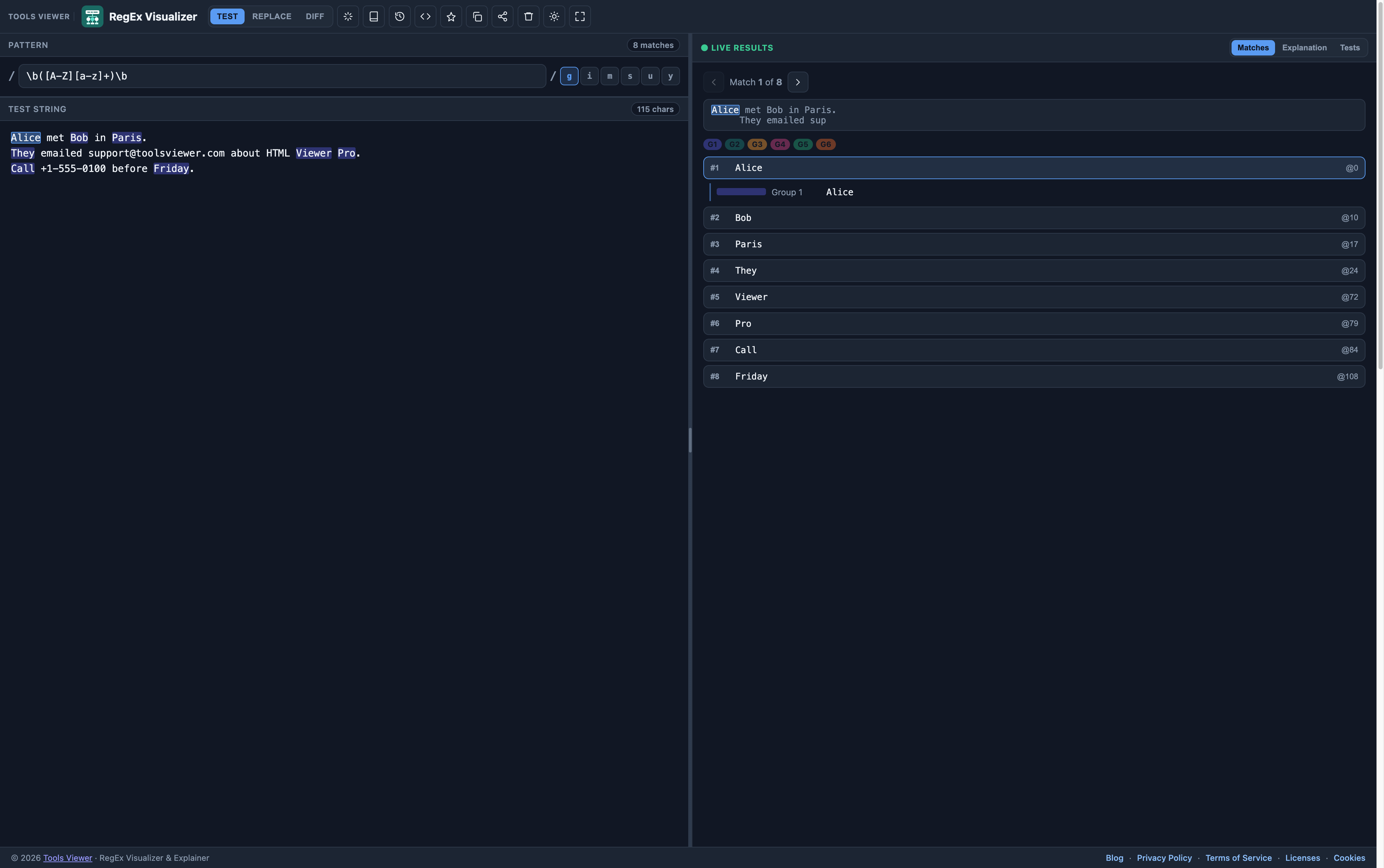
Task: Toggle the g global flag
Action: (569, 76)
